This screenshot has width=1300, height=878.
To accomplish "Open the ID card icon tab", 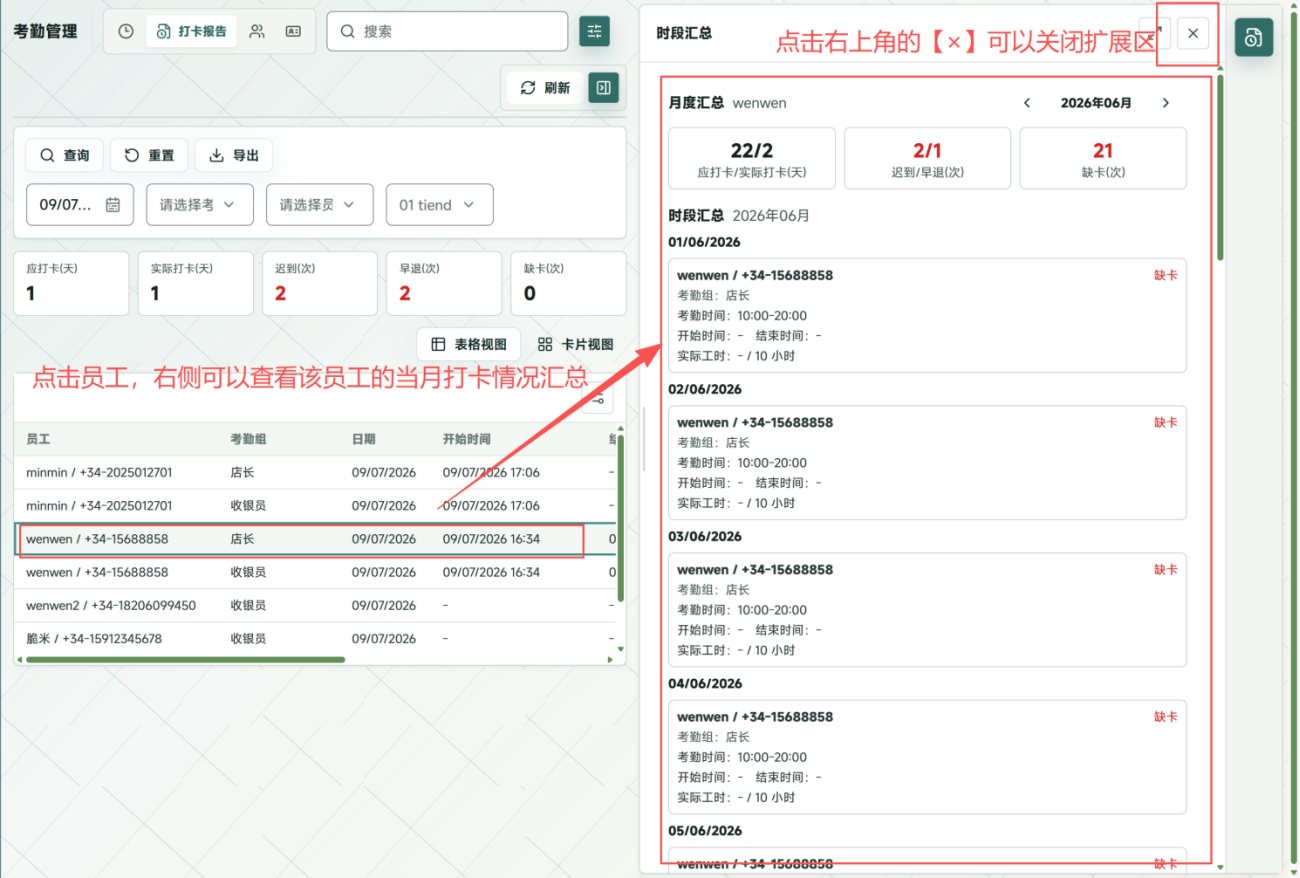I will (x=293, y=31).
